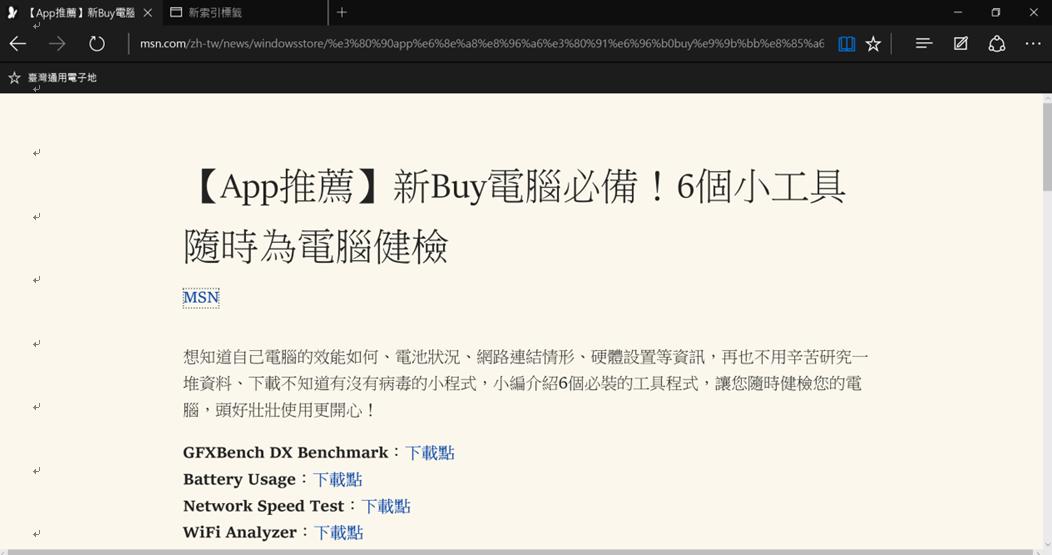Open the Hub three-lines icon
The width and height of the screenshot is (1052, 555).
(x=924, y=44)
